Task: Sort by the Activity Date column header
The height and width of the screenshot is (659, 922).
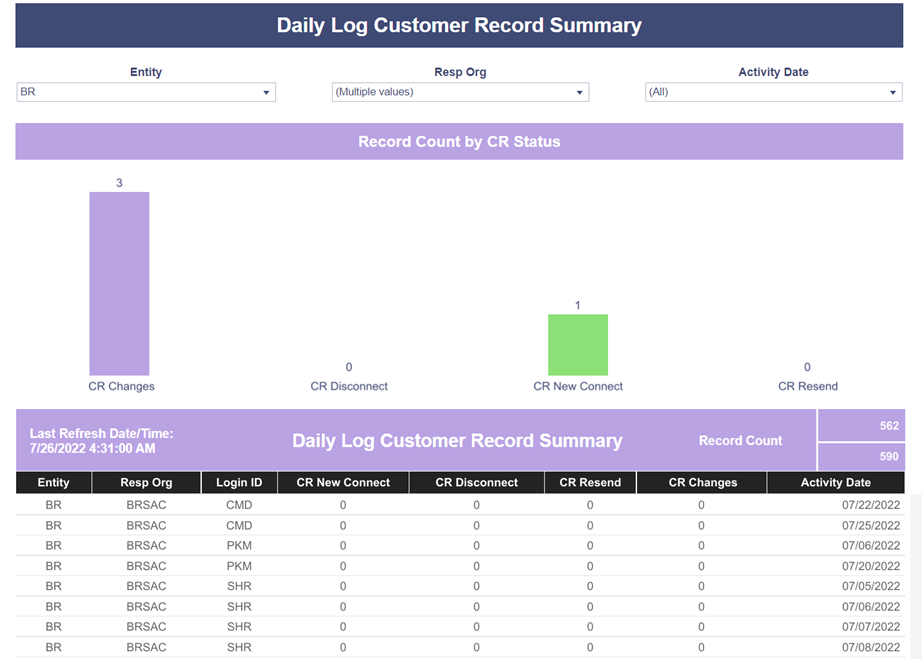Action: [x=836, y=482]
